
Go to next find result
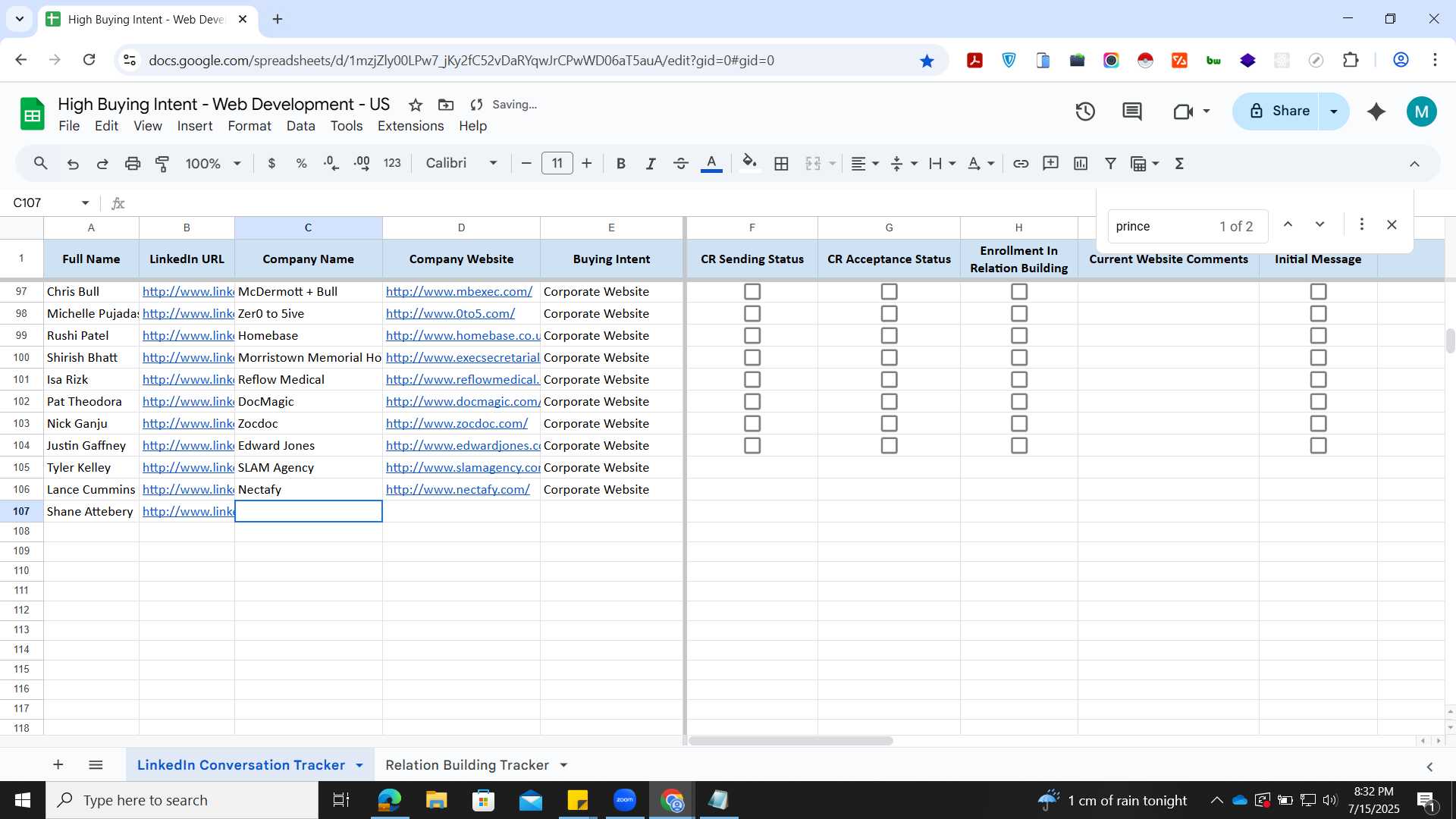click(x=1320, y=225)
